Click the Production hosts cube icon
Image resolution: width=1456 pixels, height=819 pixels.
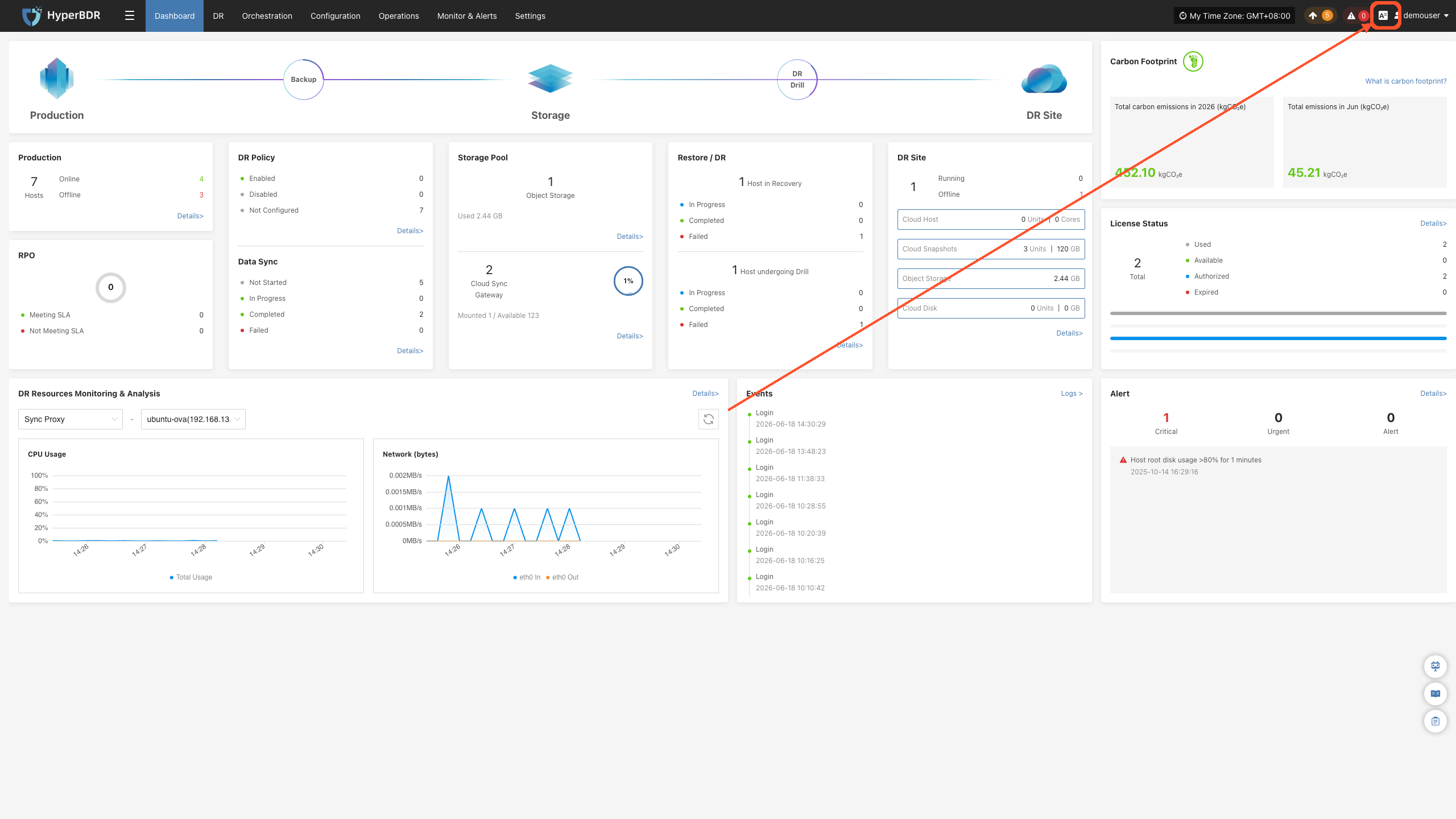tap(57, 78)
